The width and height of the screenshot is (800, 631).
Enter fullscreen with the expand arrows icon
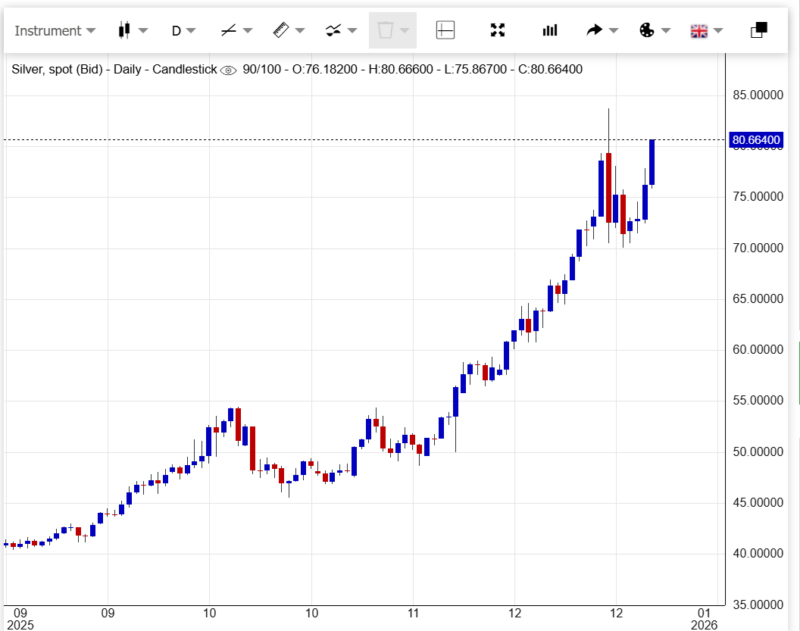point(498,30)
